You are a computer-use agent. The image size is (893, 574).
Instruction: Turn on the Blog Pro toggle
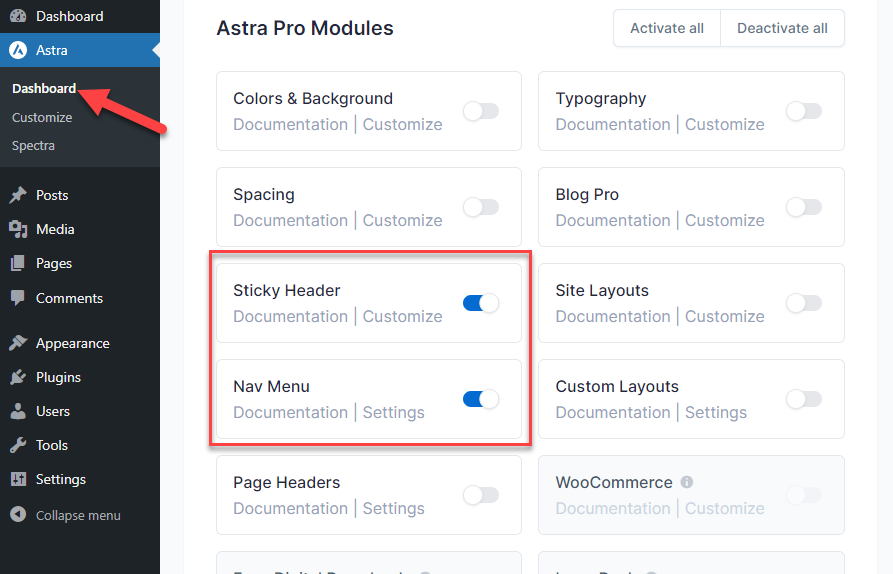804,207
